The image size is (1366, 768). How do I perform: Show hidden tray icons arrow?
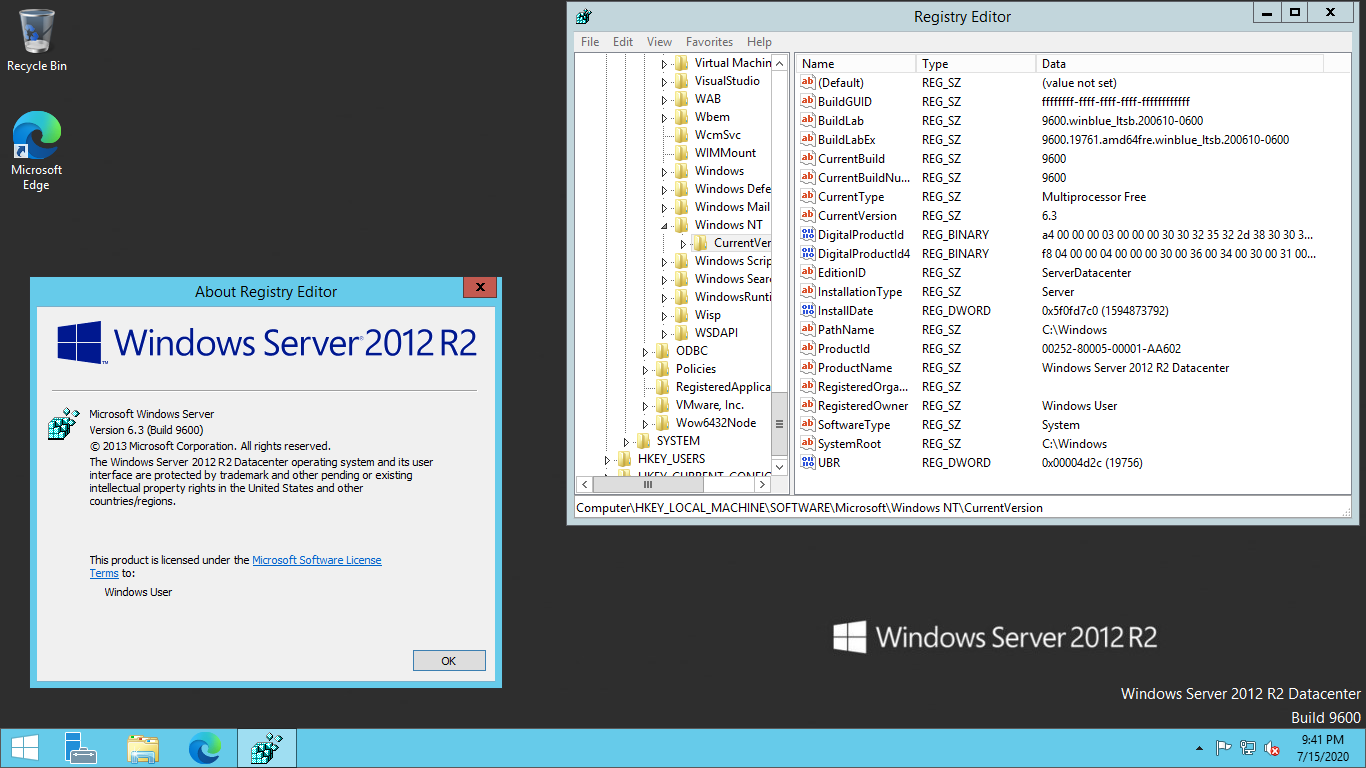1199,748
